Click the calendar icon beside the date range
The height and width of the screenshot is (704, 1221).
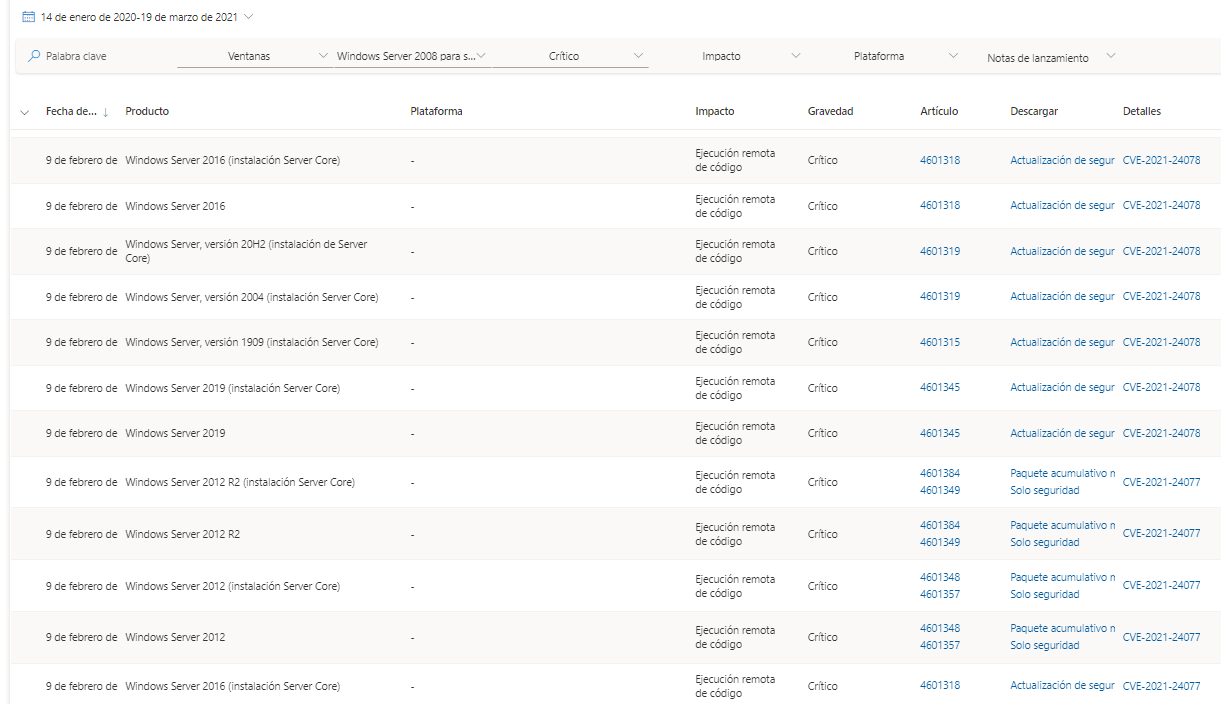(x=28, y=17)
